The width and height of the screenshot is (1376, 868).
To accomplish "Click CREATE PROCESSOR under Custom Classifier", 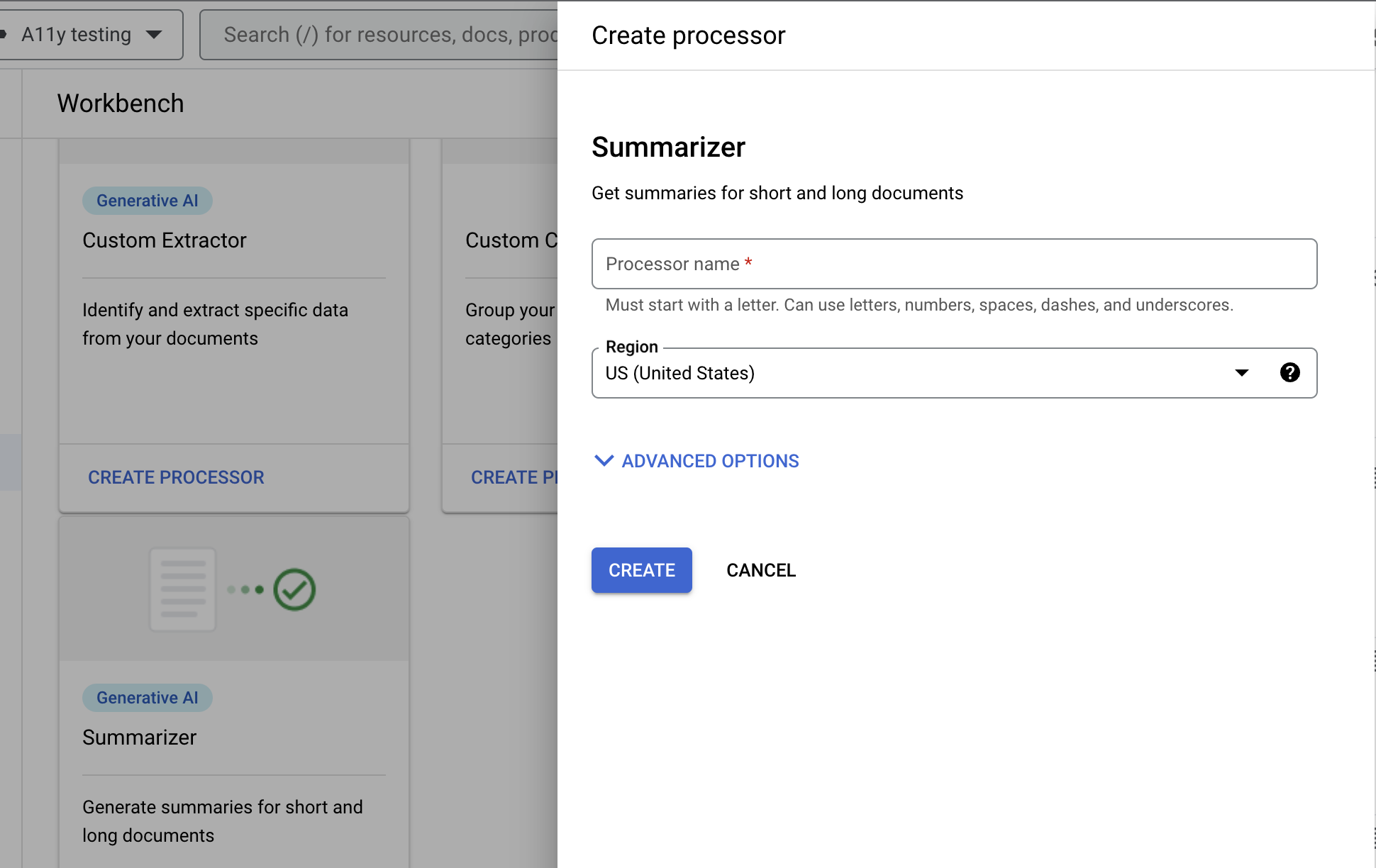I will pyautogui.click(x=516, y=477).
